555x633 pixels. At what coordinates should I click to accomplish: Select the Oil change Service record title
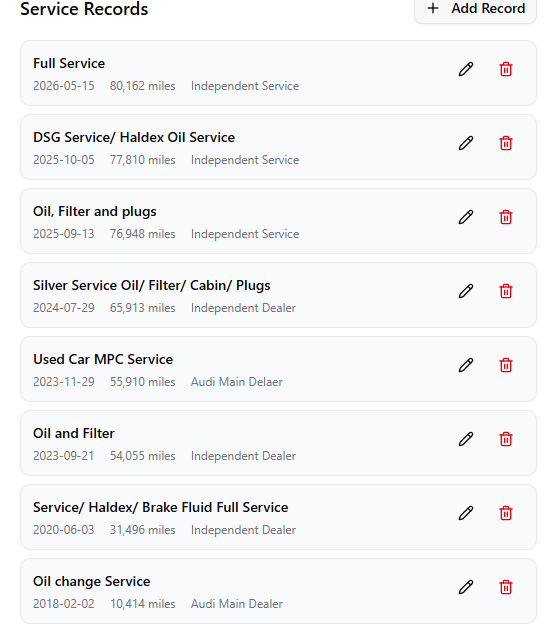tap(92, 581)
